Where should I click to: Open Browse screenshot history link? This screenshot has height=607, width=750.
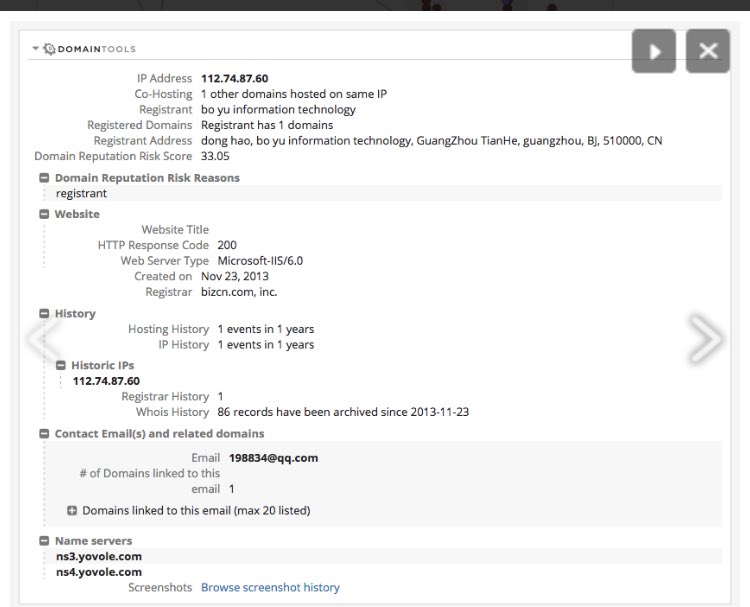click(x=270, y=587)
